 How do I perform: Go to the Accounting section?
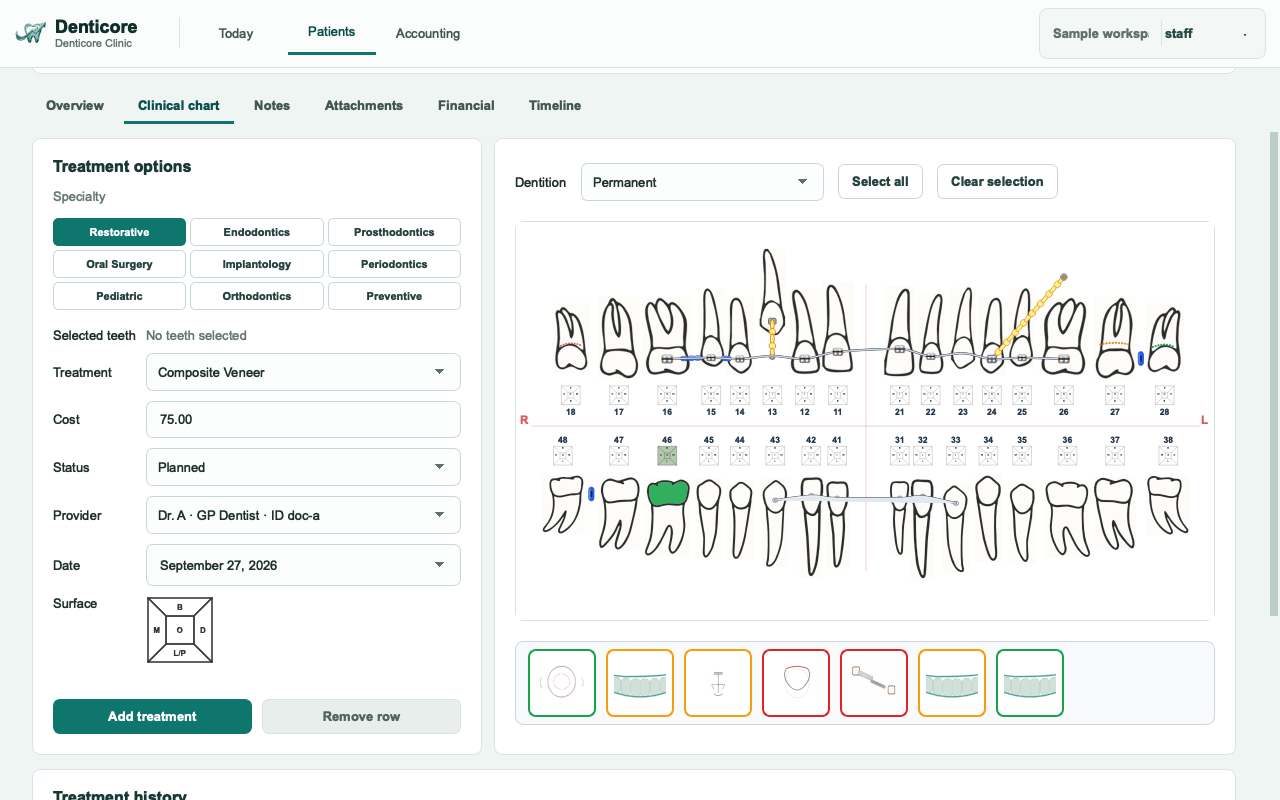(x=428, y=33)
